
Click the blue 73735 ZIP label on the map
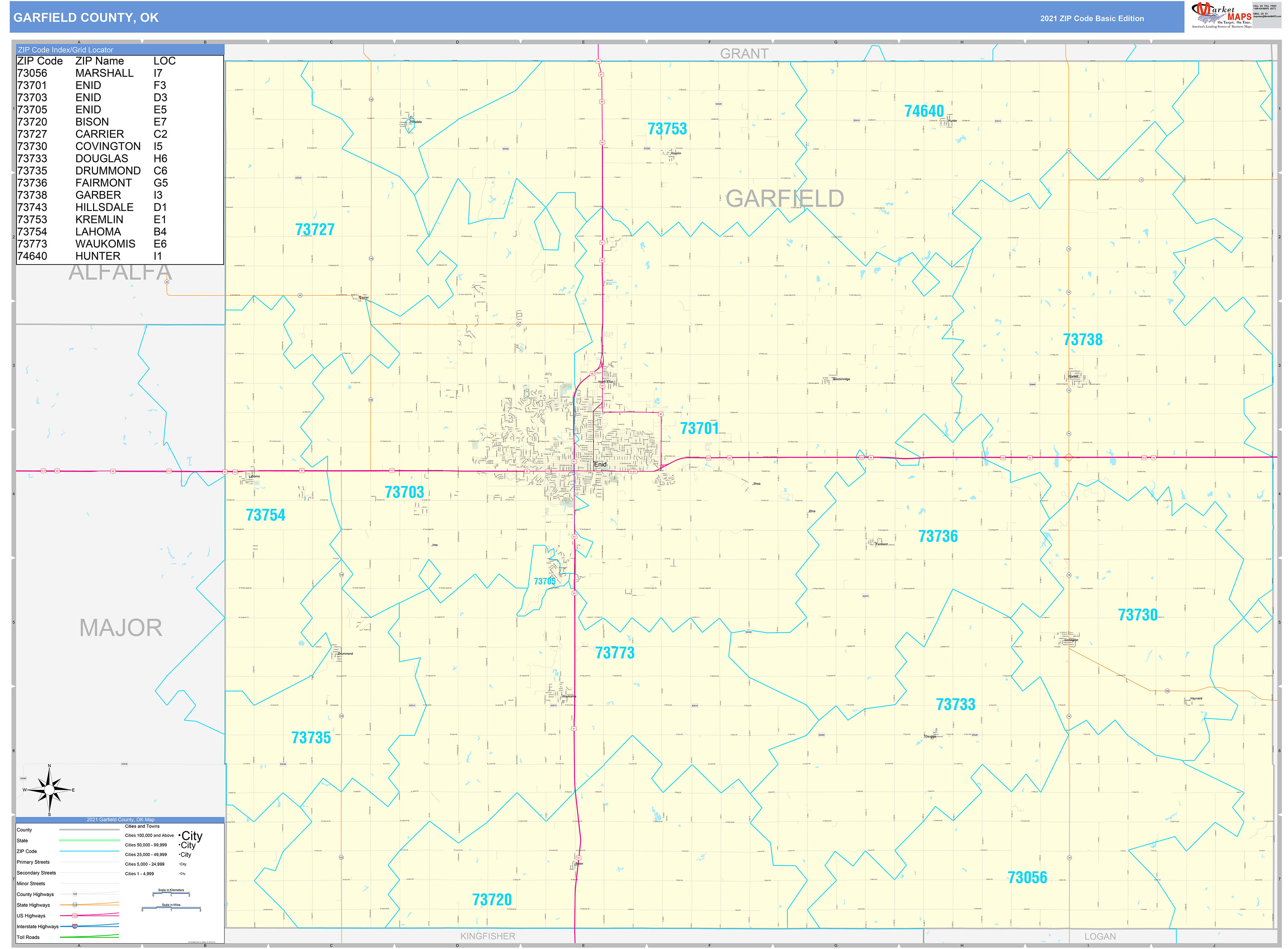311,738
